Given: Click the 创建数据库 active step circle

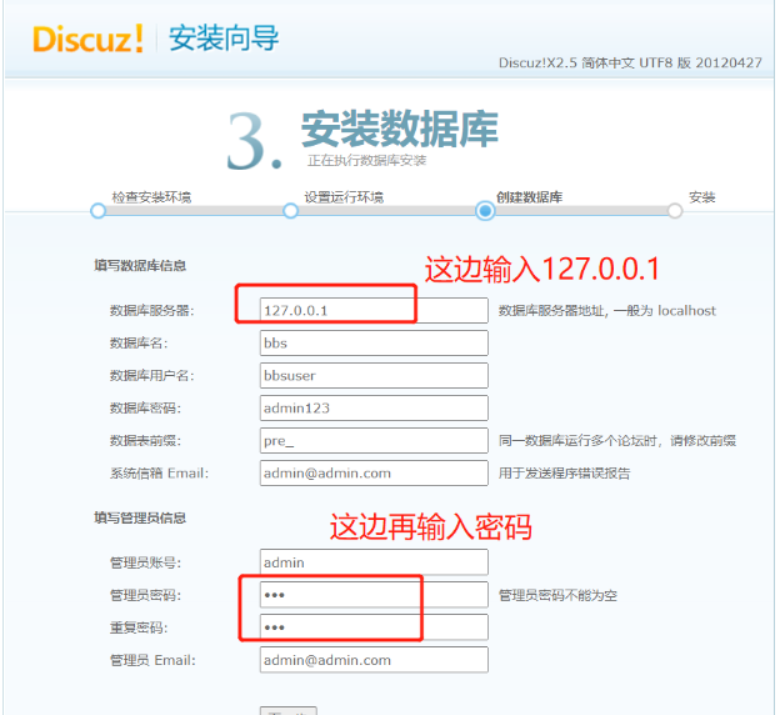Looking at the screenshot, I should (x=485, y=211).
